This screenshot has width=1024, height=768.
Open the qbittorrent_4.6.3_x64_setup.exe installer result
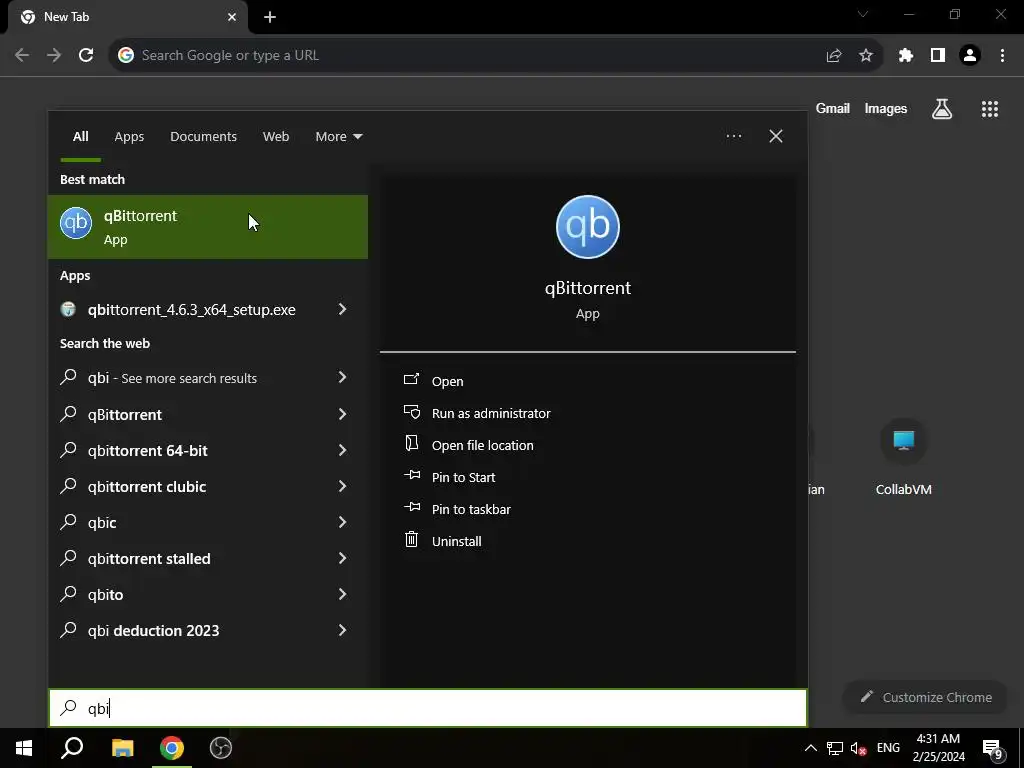[191, 310]
